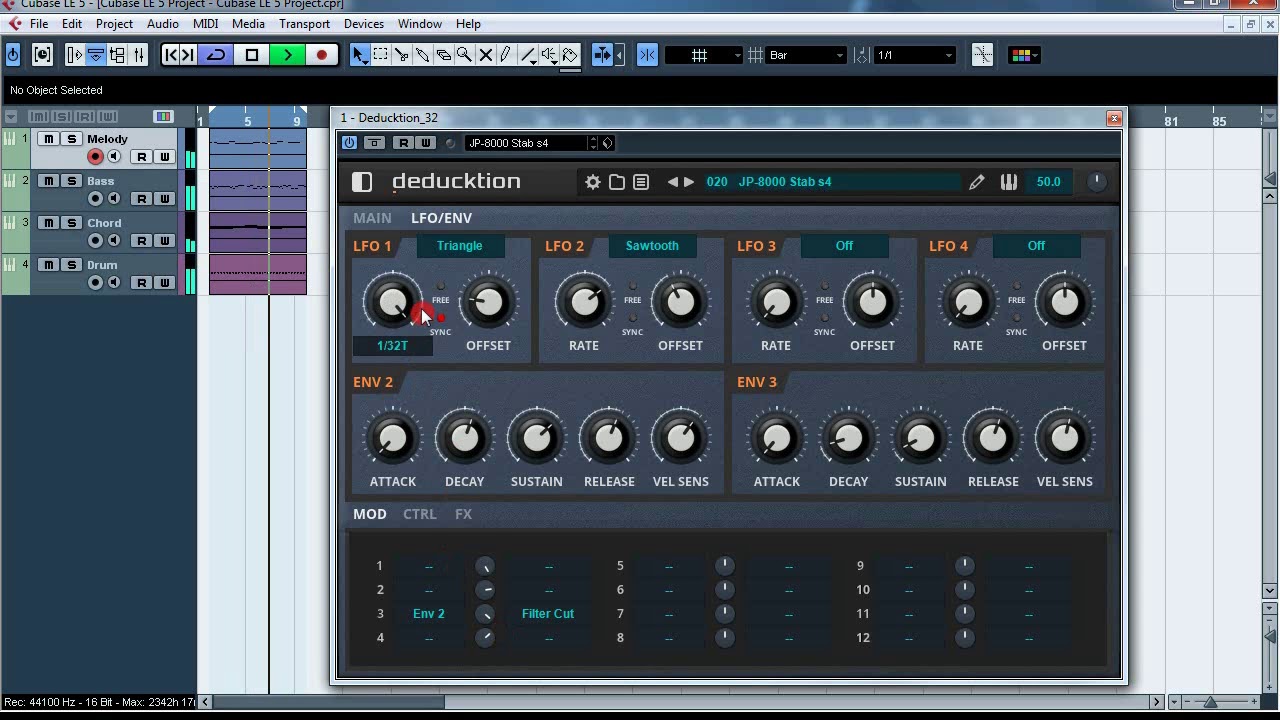The image size is (1280, 720).
Task: Select the Zoom magnifier tool
Action: 465,55
